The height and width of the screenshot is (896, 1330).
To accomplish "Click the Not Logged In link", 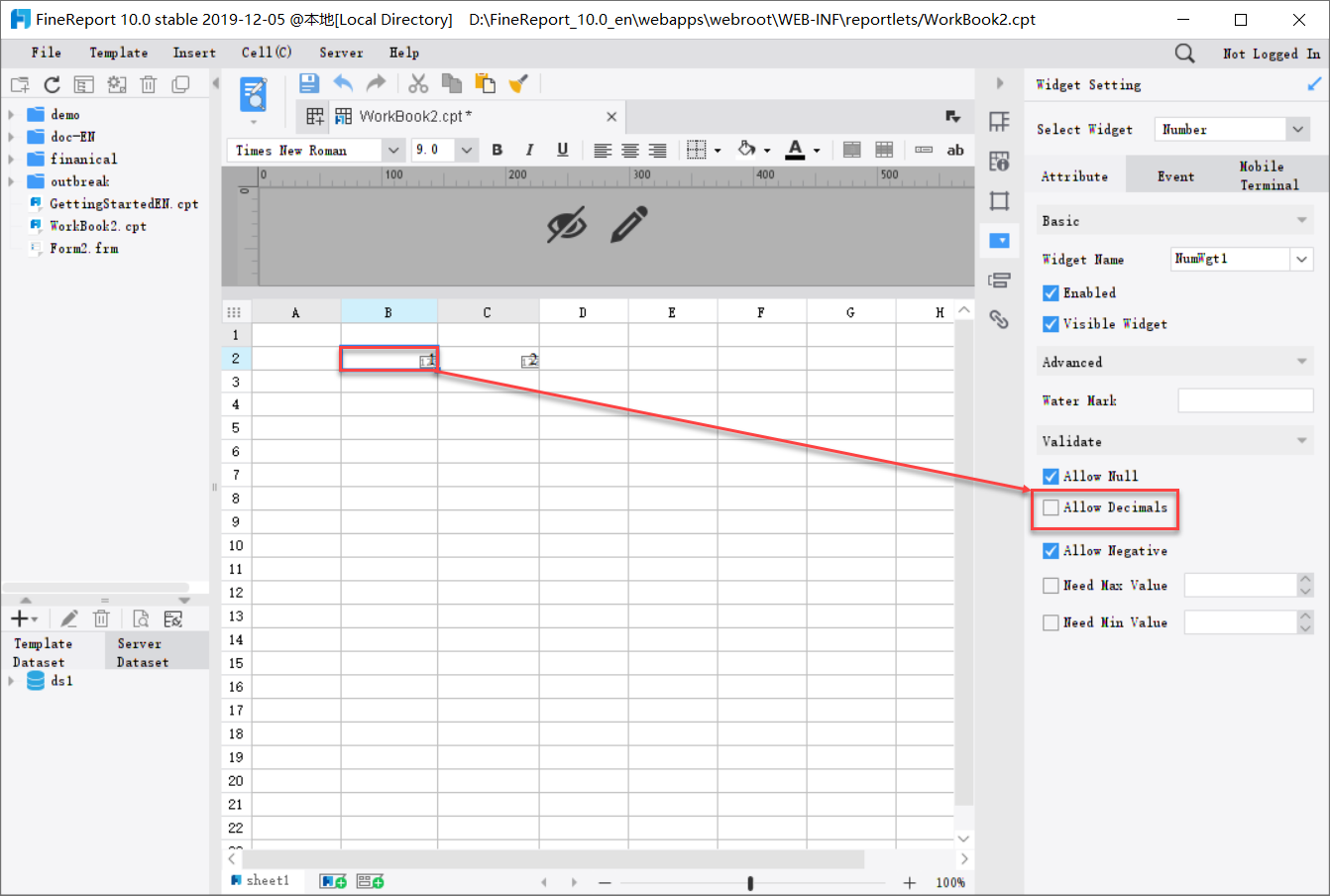I will pos(1272,54).
